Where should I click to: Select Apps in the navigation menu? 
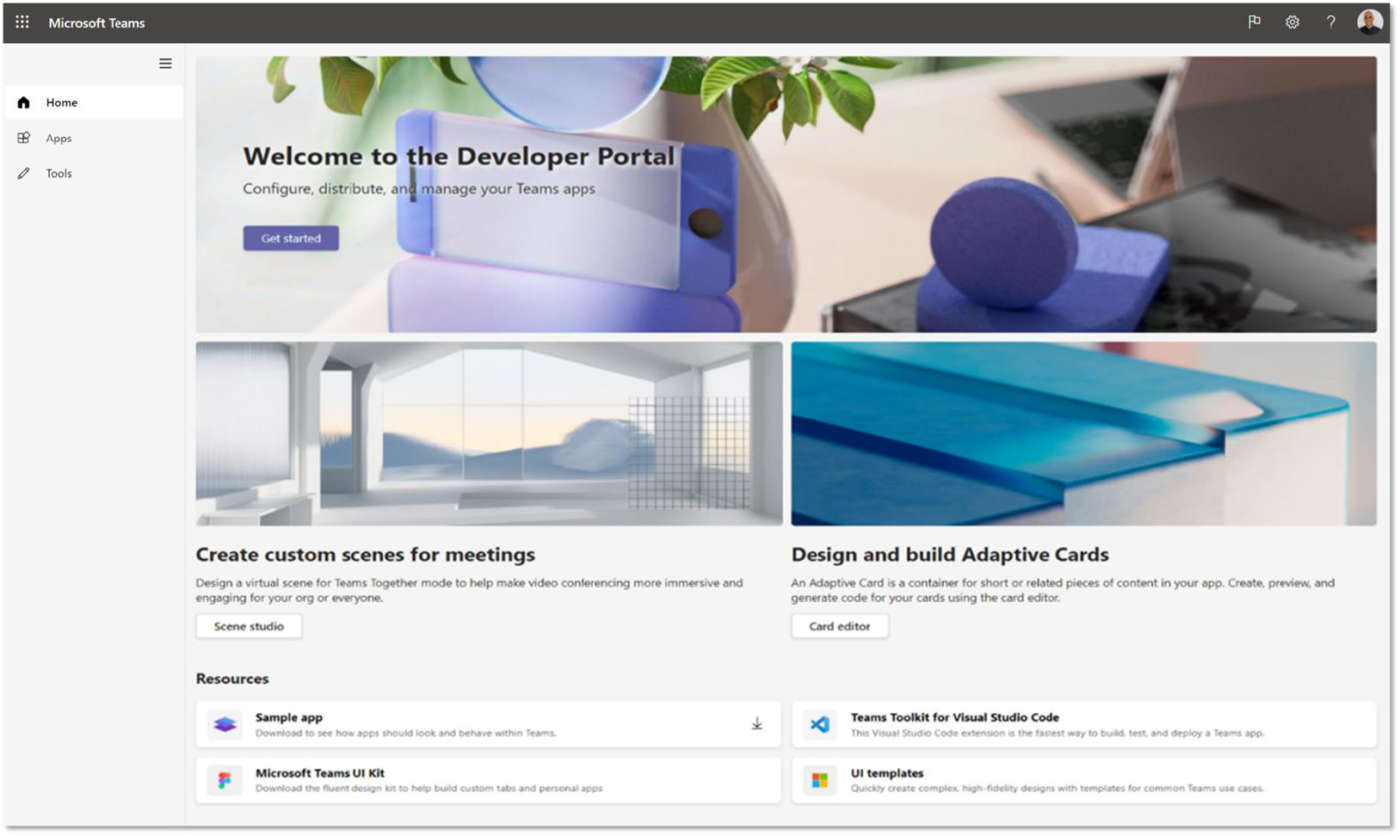[x=58, y=137]
